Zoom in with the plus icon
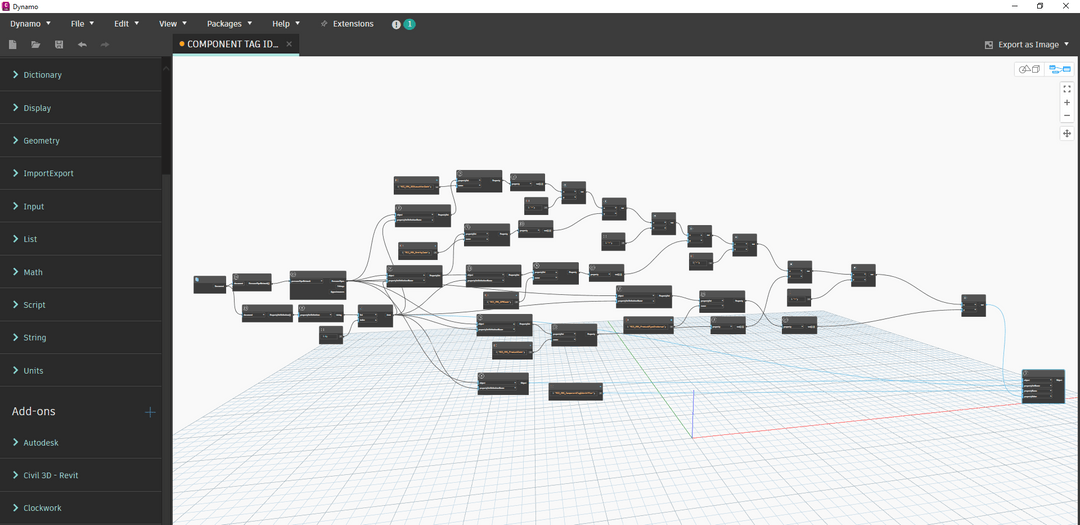Viewport: 1080px width, 525px height. point(1067,103)
